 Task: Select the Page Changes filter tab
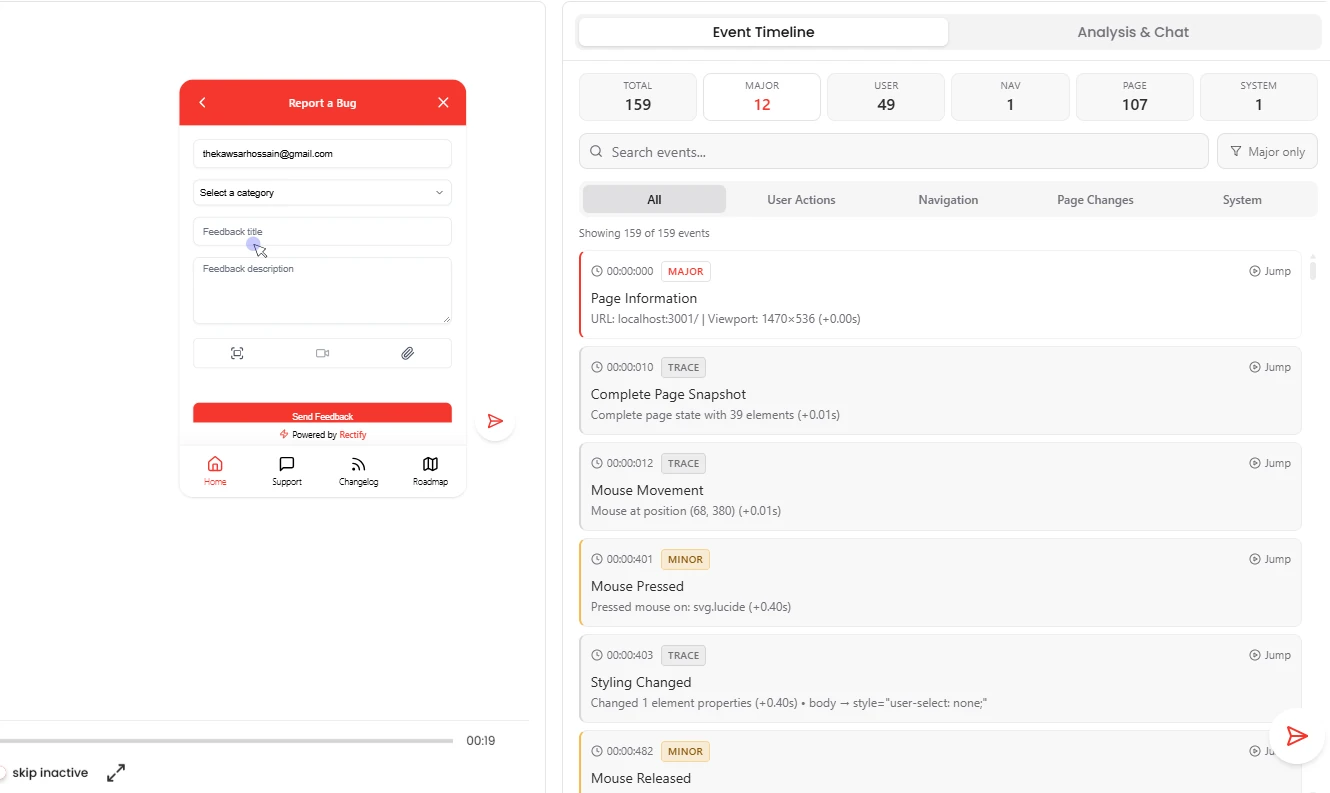point(1095,199)
